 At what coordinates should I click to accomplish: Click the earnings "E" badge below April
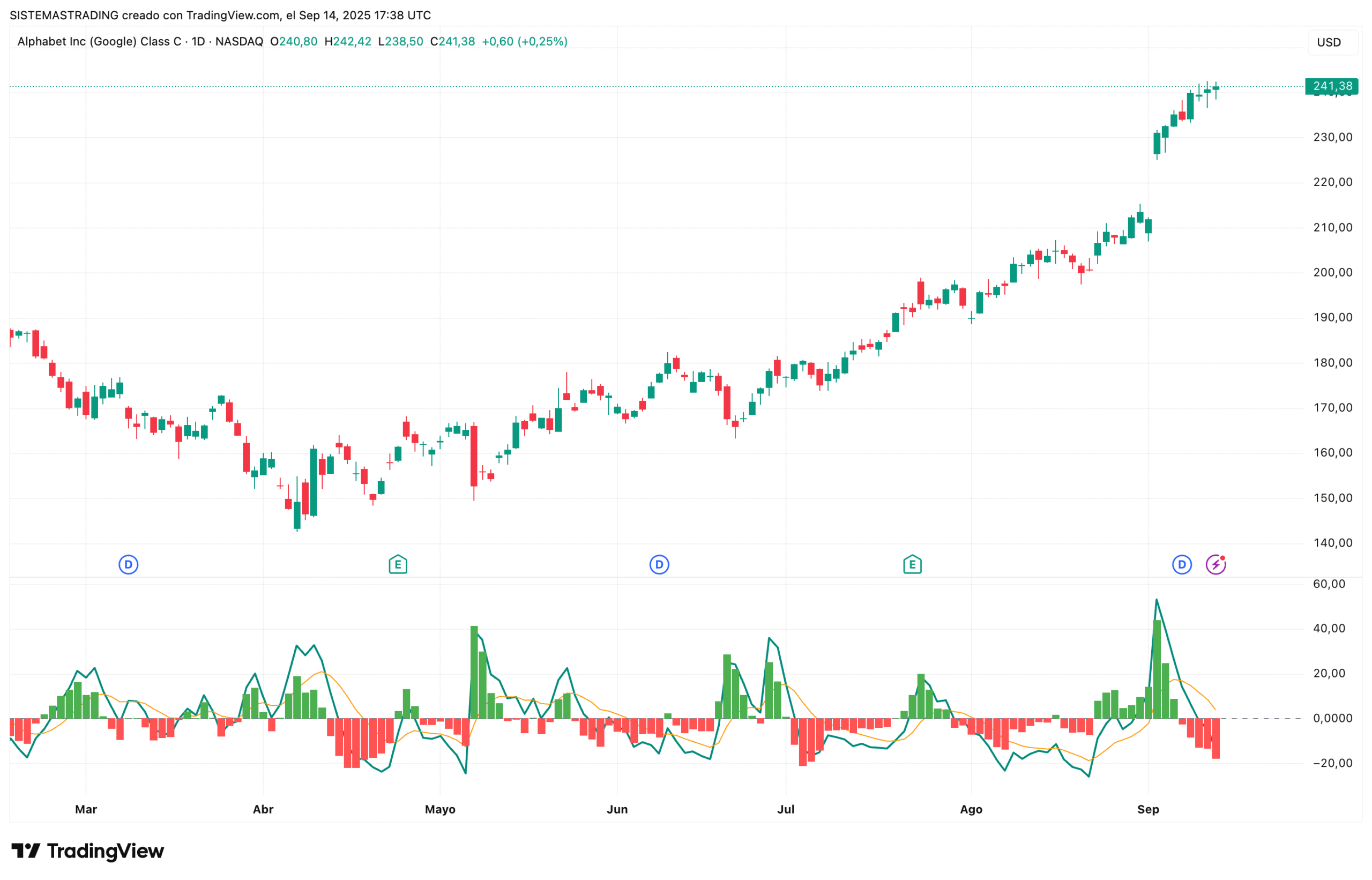click(x=398, y=564)
